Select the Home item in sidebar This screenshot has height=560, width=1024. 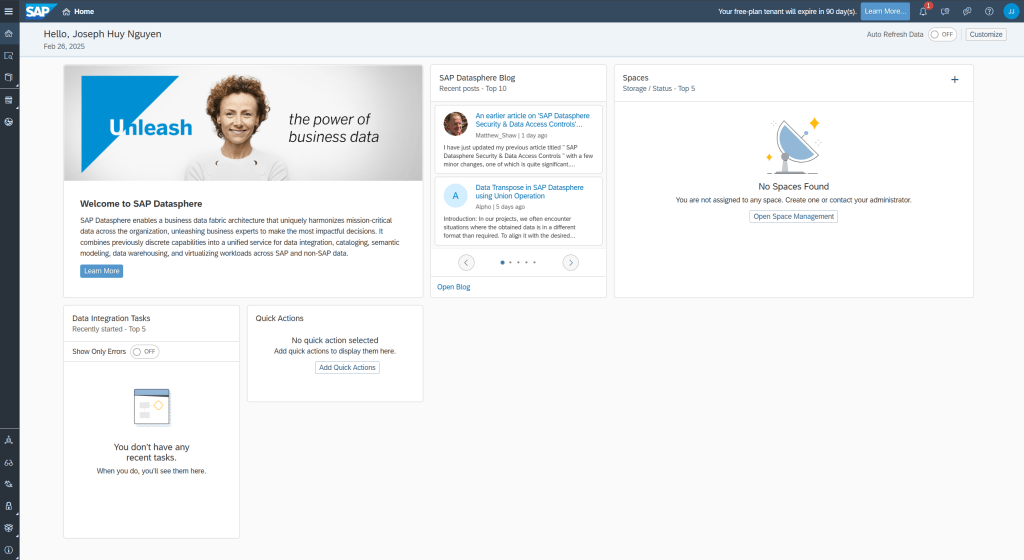(x=9, y=33)
